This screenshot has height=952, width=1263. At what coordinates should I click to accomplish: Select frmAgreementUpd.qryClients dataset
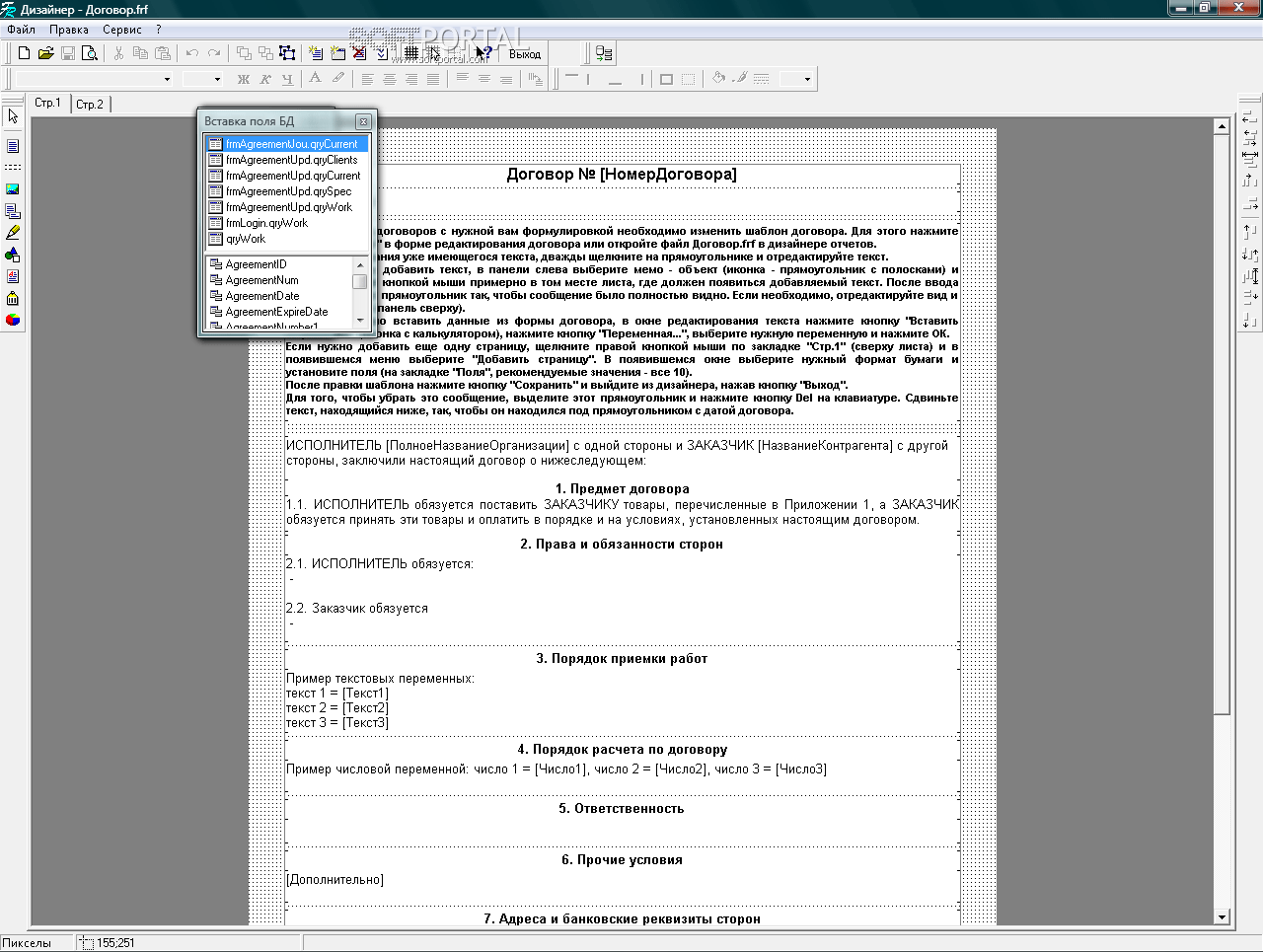pos(287,160)
